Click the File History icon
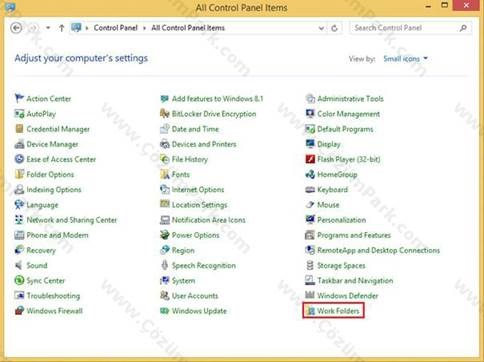484x362 pixels. [165, 159]
